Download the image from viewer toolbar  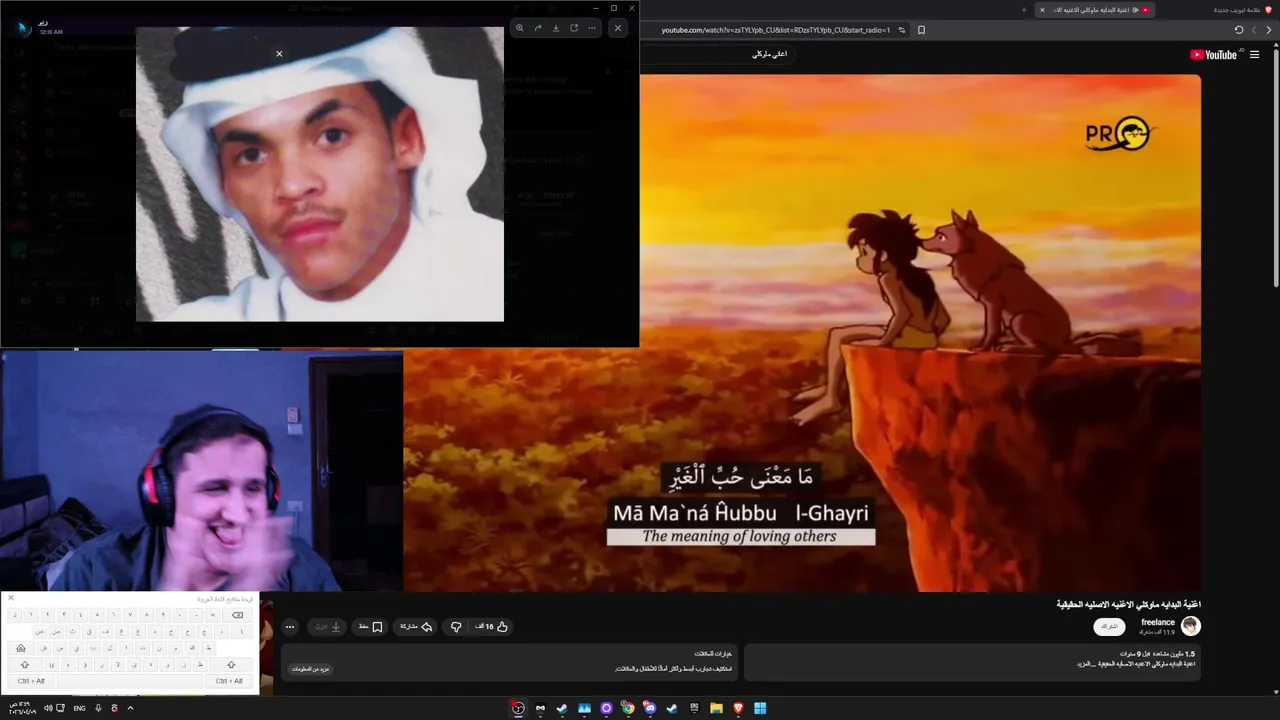556,28
